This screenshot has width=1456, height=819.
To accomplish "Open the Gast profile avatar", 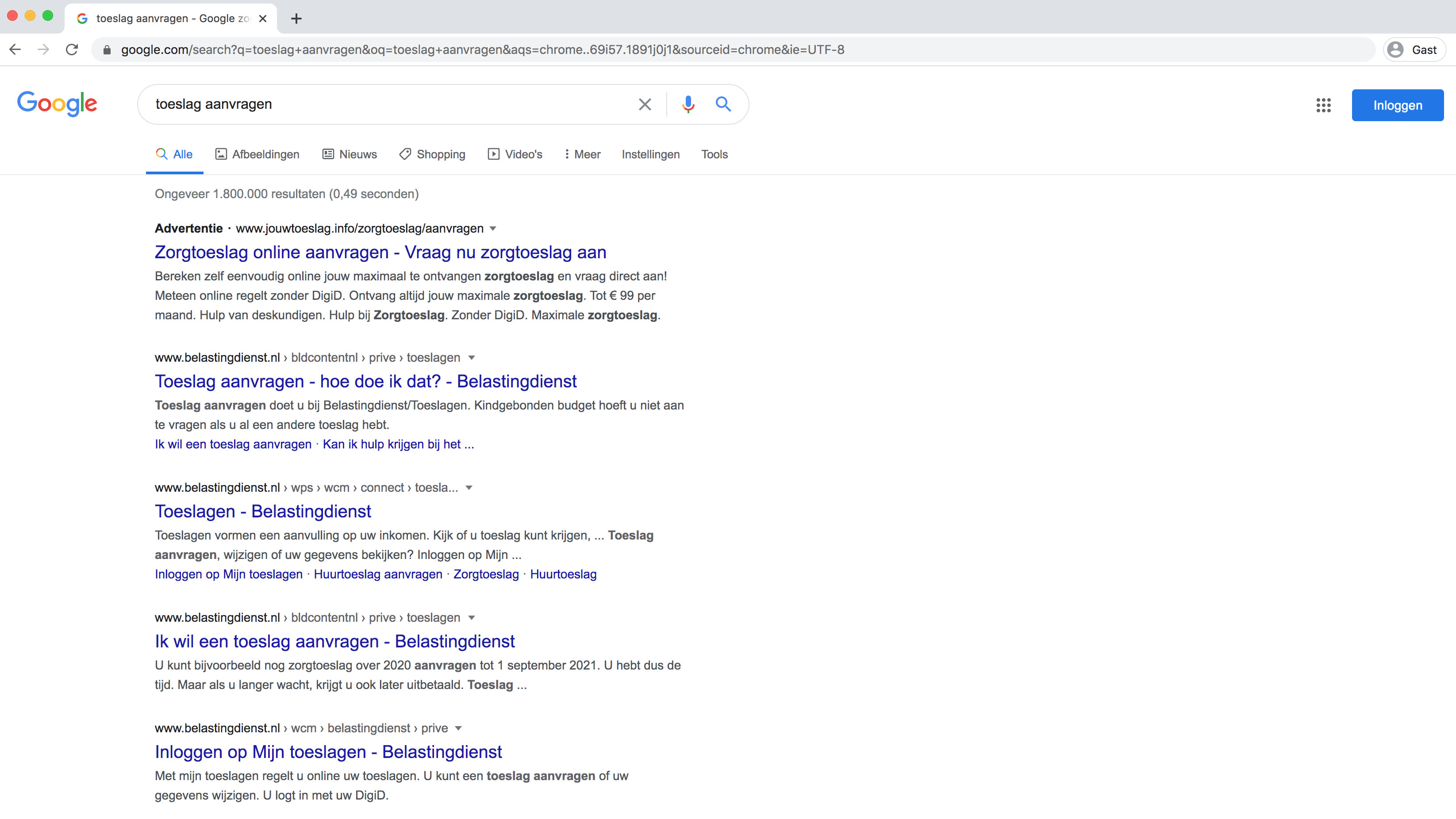I will coord(1396,50).
